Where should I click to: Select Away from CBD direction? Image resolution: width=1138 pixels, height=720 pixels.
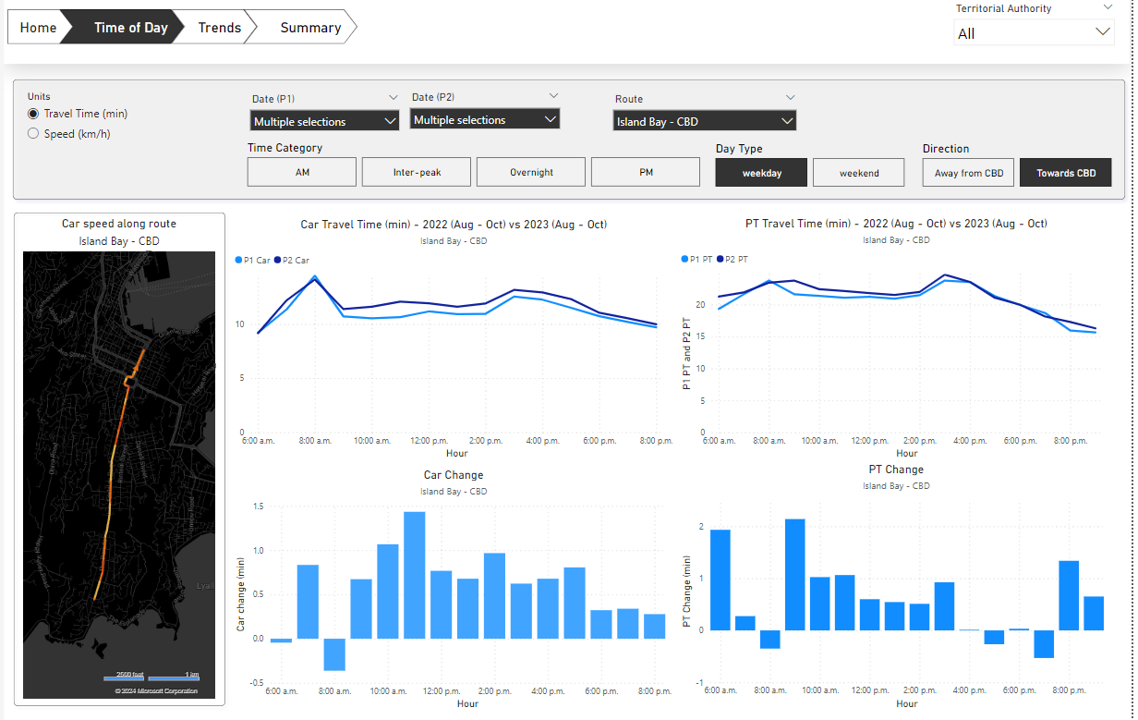coord(968,173)
